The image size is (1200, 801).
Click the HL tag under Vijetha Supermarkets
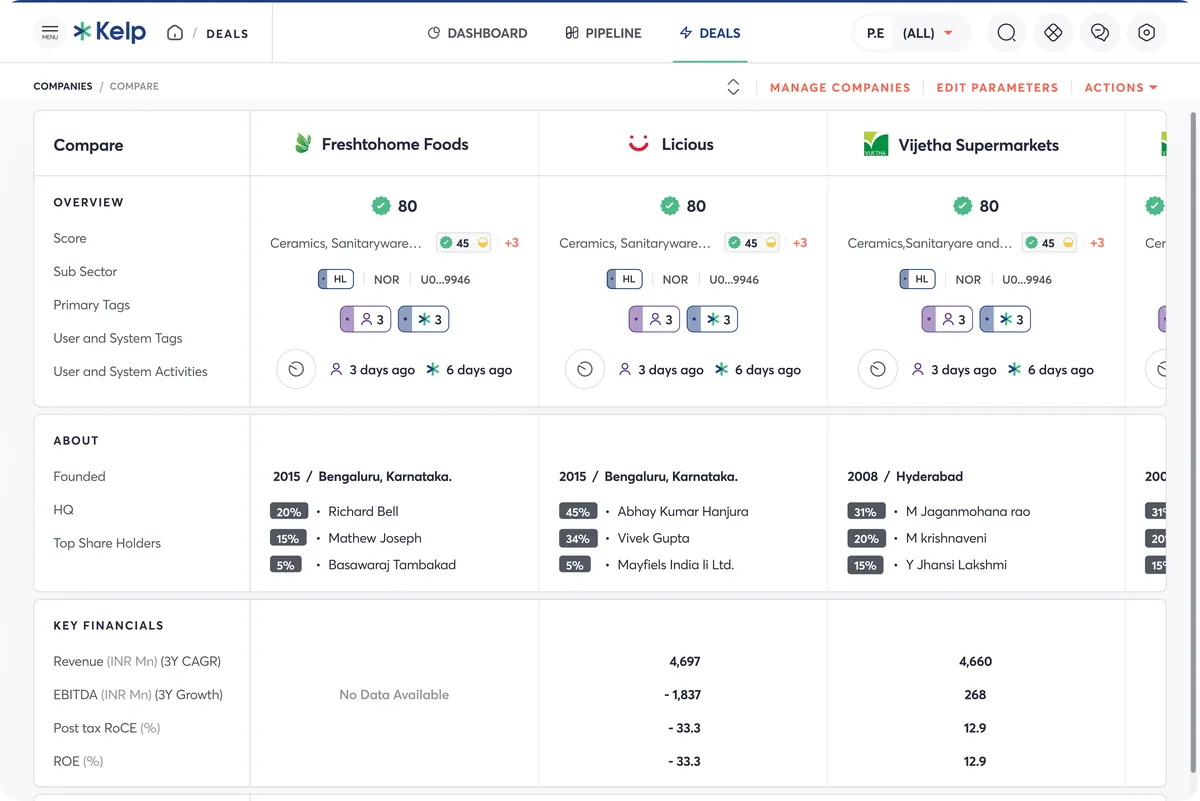tap(917, 279)
